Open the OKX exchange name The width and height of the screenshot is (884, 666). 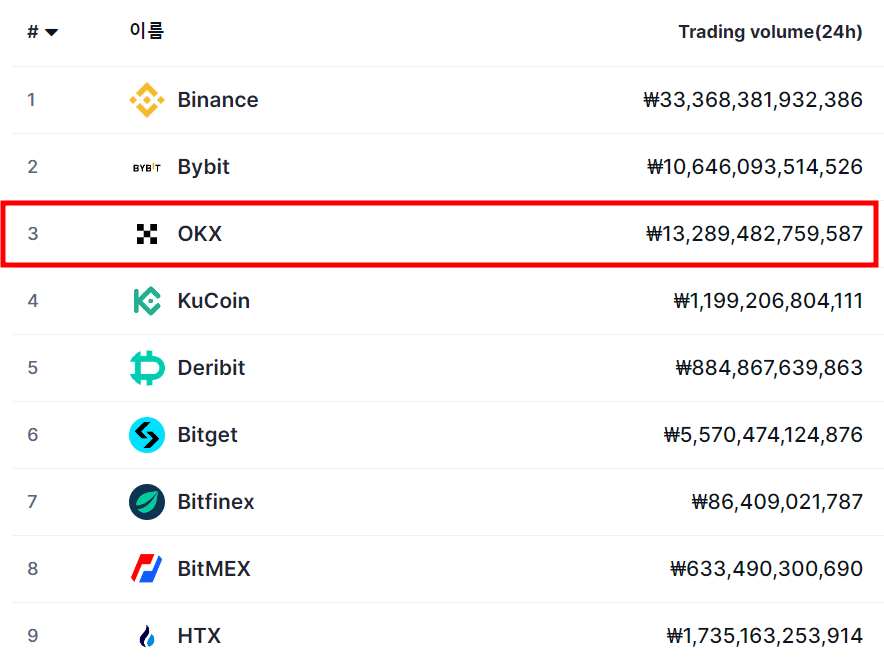pos(200,233)
